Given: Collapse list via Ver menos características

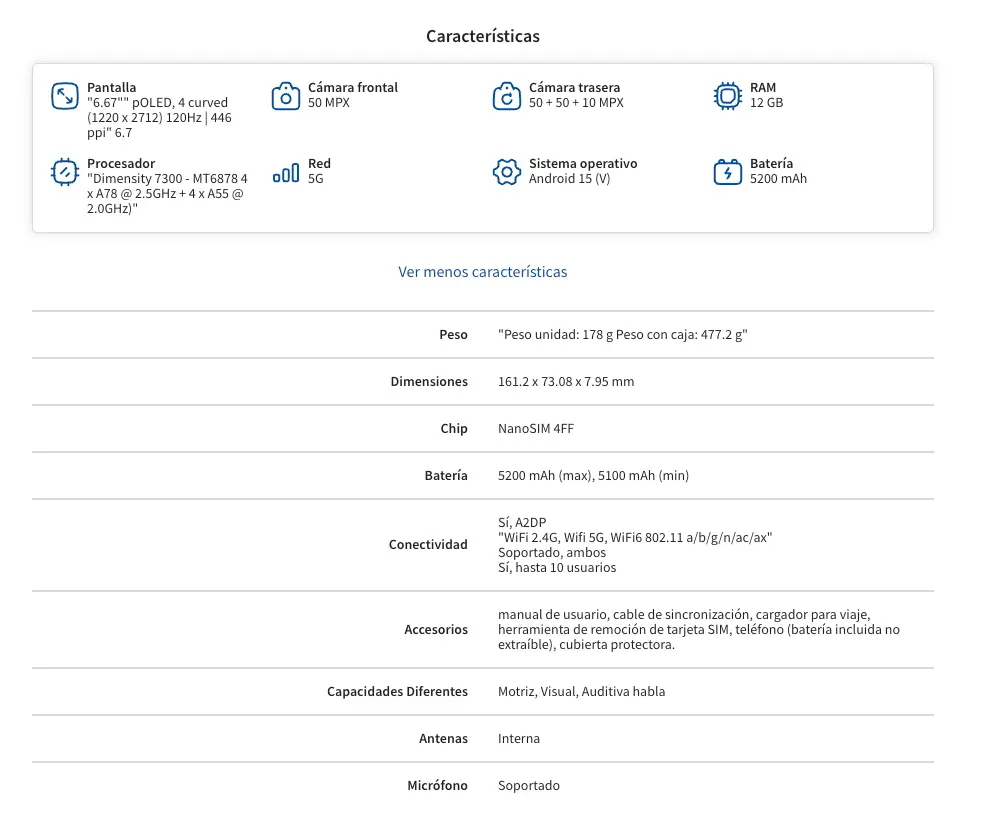Looking at the screenshot, I should (482, 272).
